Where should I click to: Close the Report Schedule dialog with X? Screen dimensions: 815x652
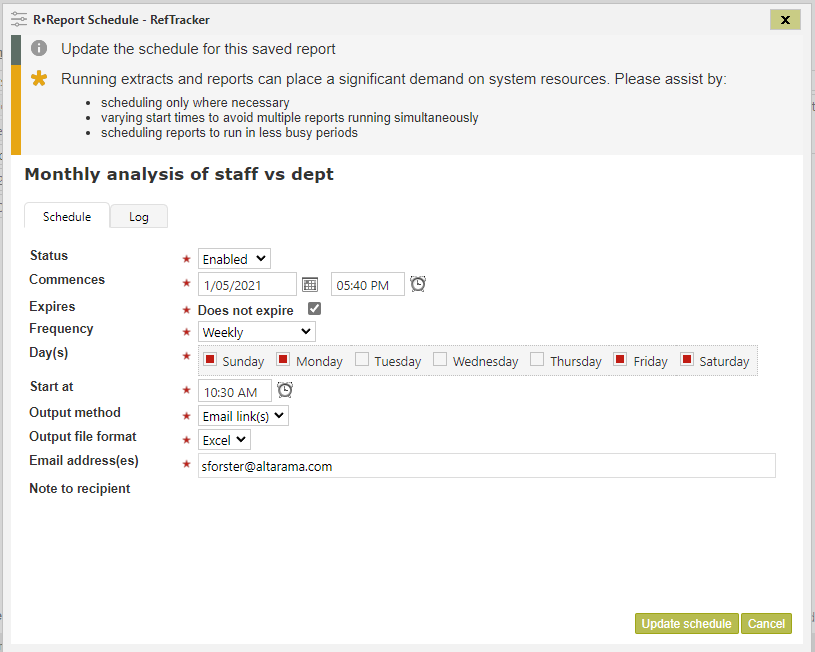click(x=785, y=20)
